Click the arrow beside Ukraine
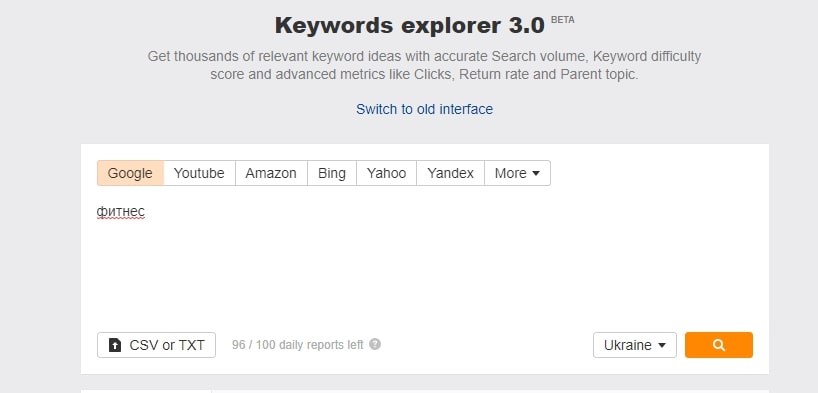 [662, 346]
